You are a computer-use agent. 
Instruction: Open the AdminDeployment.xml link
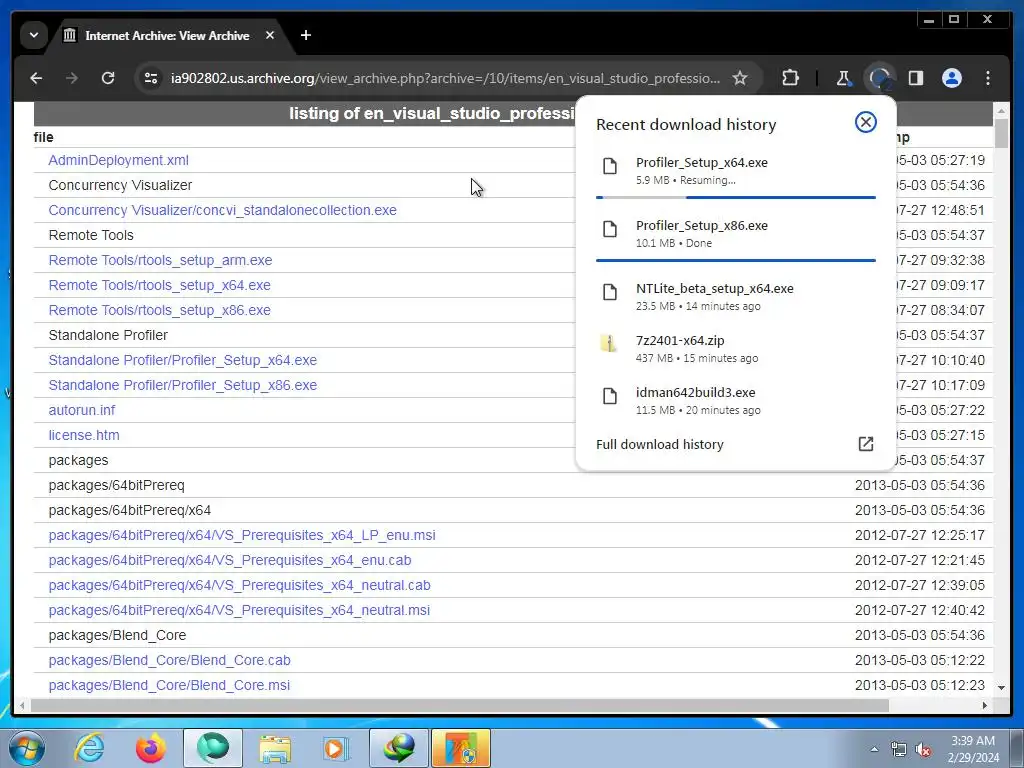click(x=118, y=160)
